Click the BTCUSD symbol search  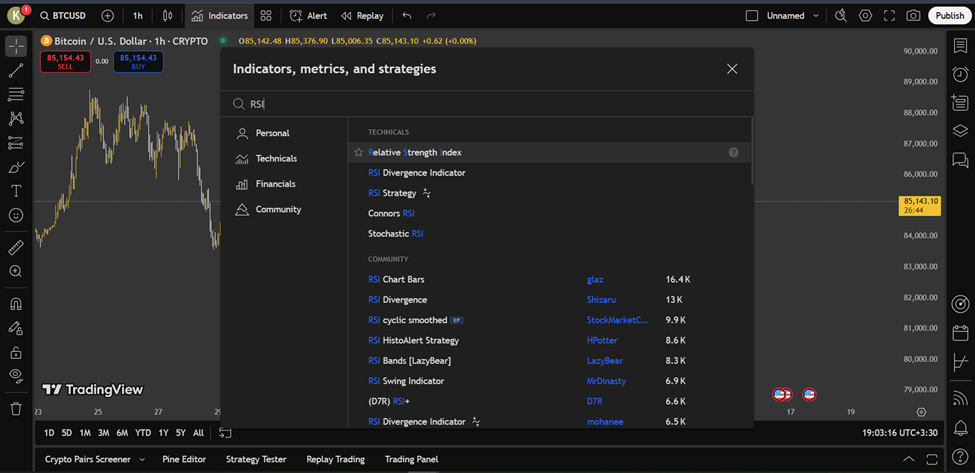click(x=63, y=16)
